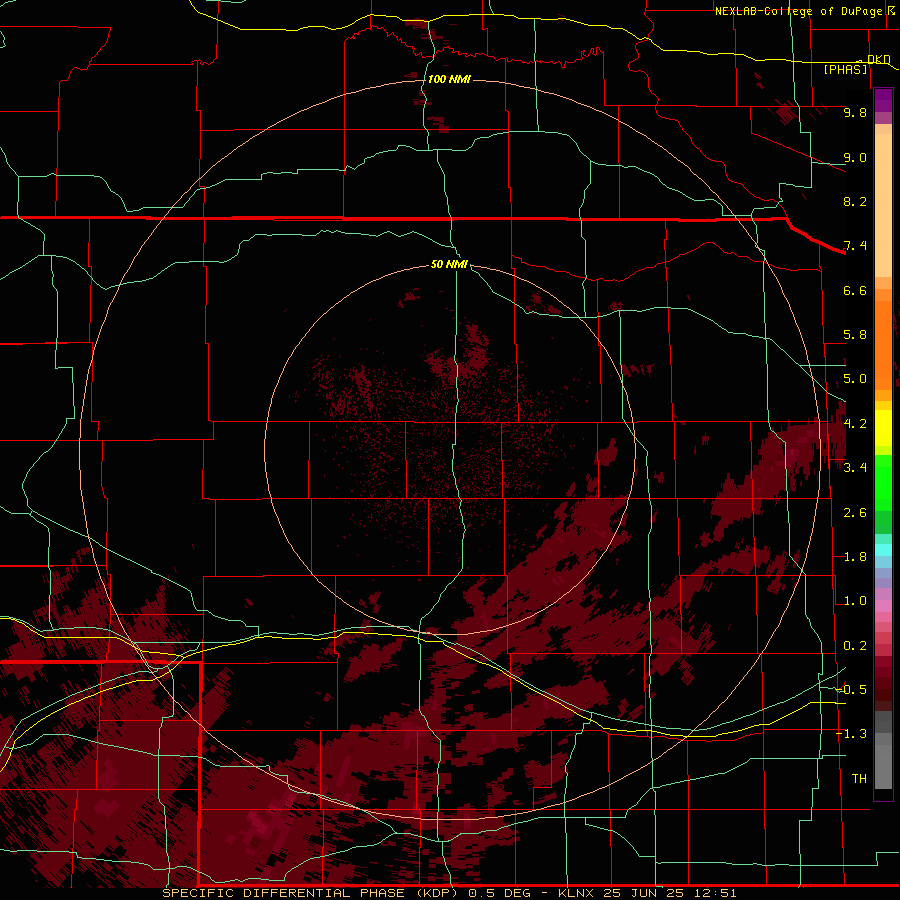The height and width of the screenshot is (900, 900).
Task: Click the '9.0' scale value
Action: click(855, 157)
